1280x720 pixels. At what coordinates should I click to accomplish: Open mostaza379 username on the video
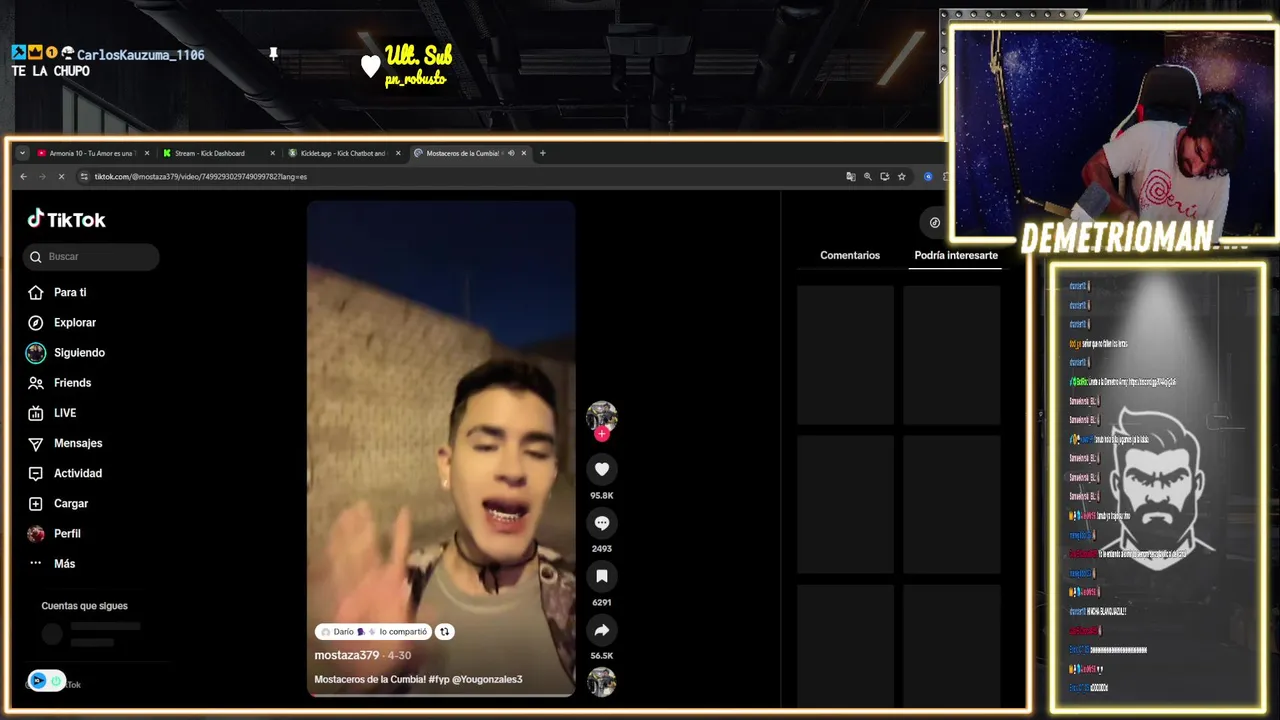click(x=347, y=655)
